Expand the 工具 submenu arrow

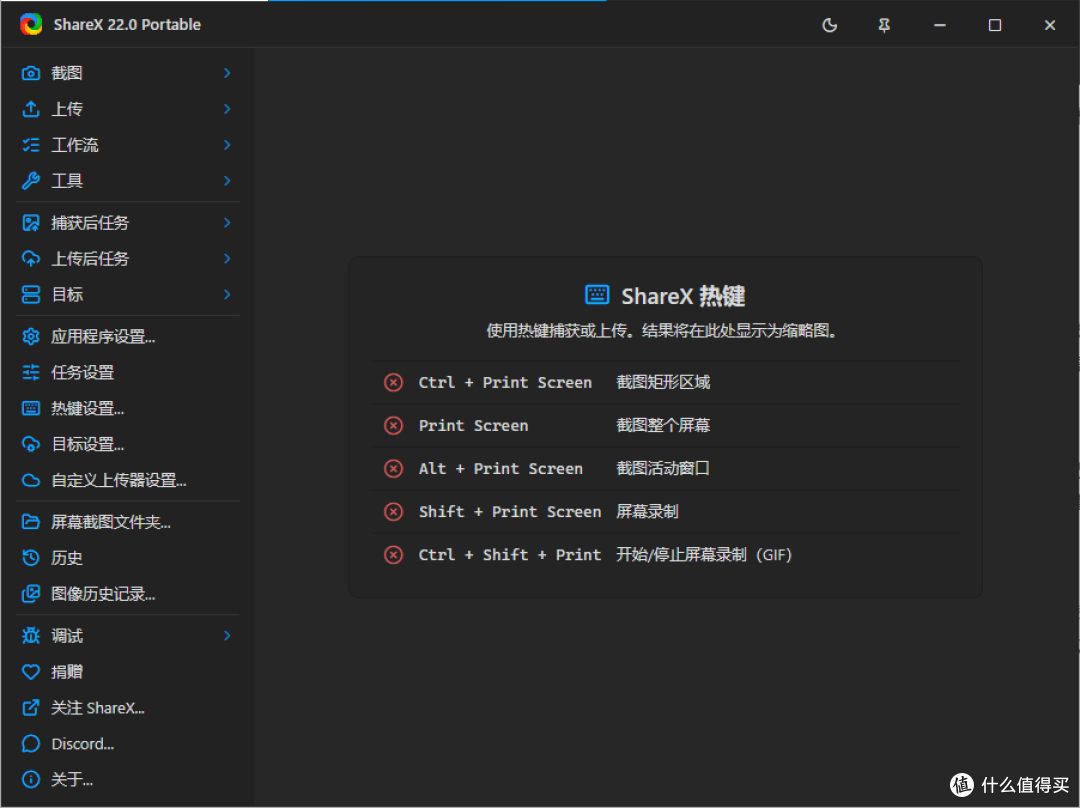coord(227,180)
